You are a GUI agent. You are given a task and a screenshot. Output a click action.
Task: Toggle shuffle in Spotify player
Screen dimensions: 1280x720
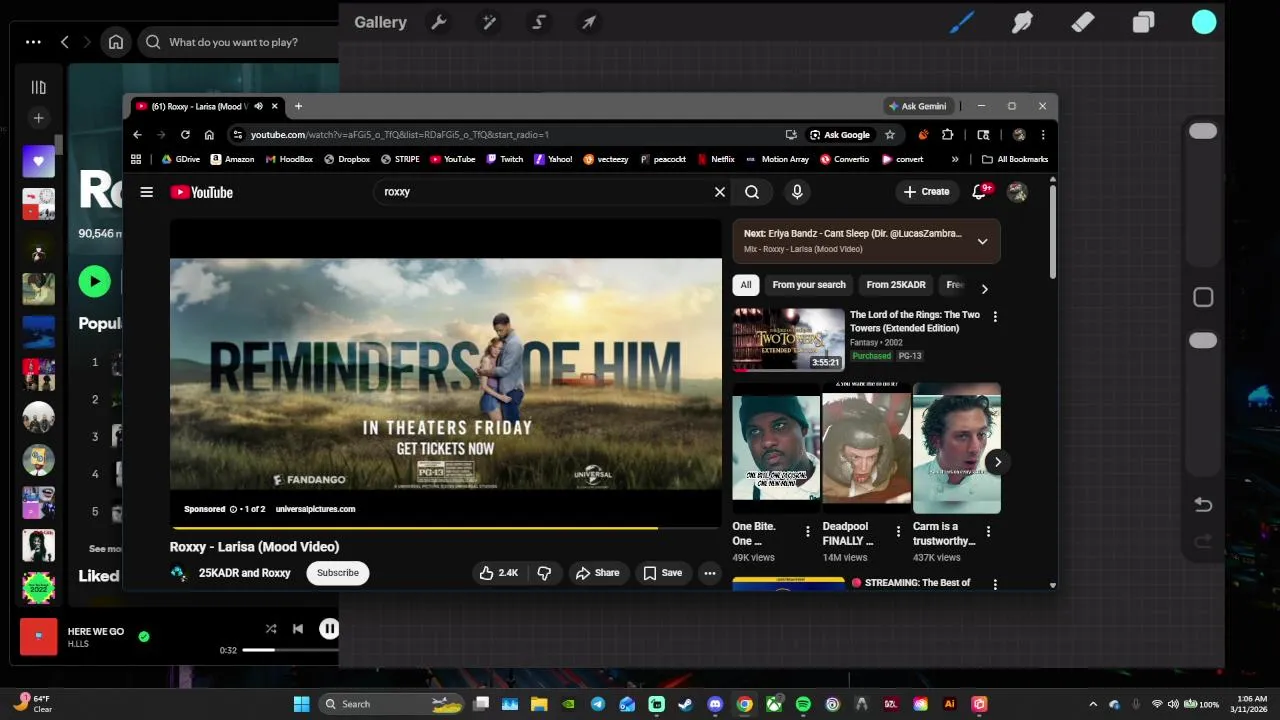270,629
